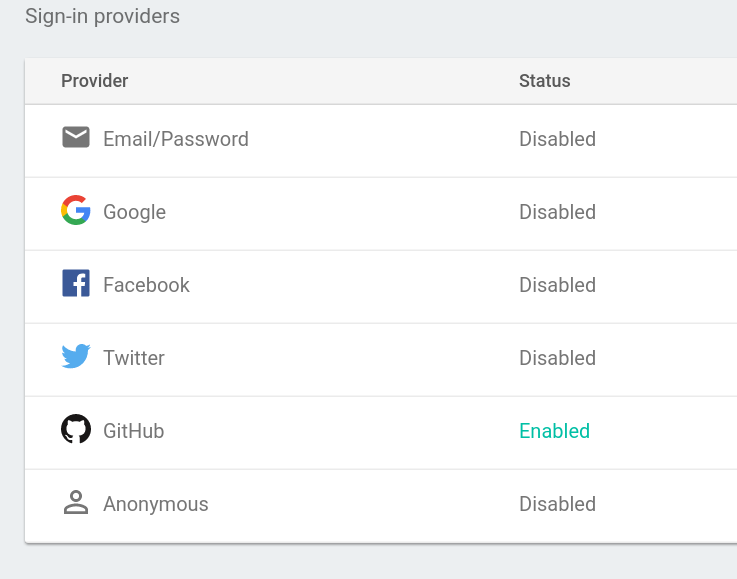Click Disabled status next to Twitter

pos(557,358)
